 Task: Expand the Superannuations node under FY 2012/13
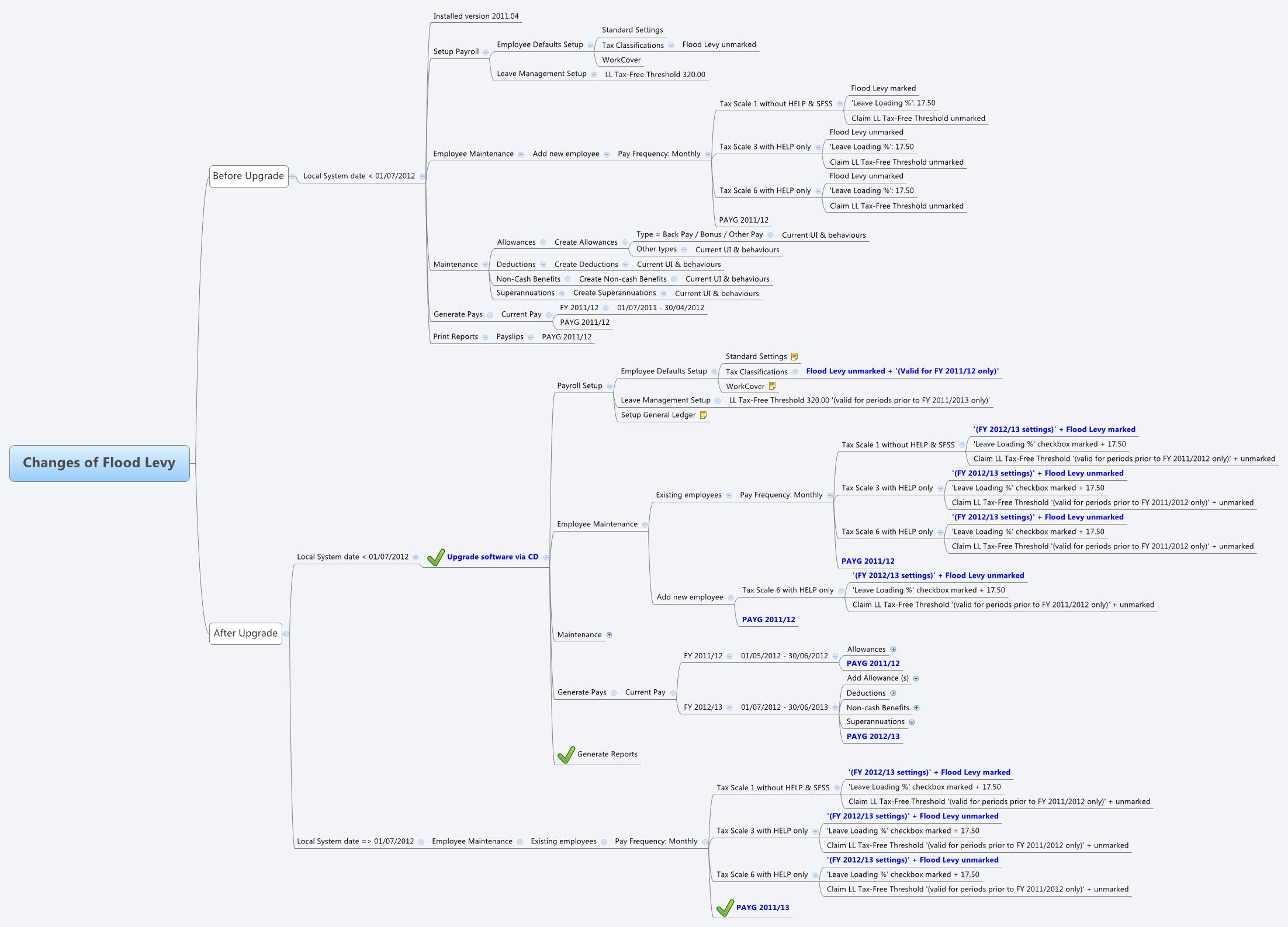coord(912,722)
